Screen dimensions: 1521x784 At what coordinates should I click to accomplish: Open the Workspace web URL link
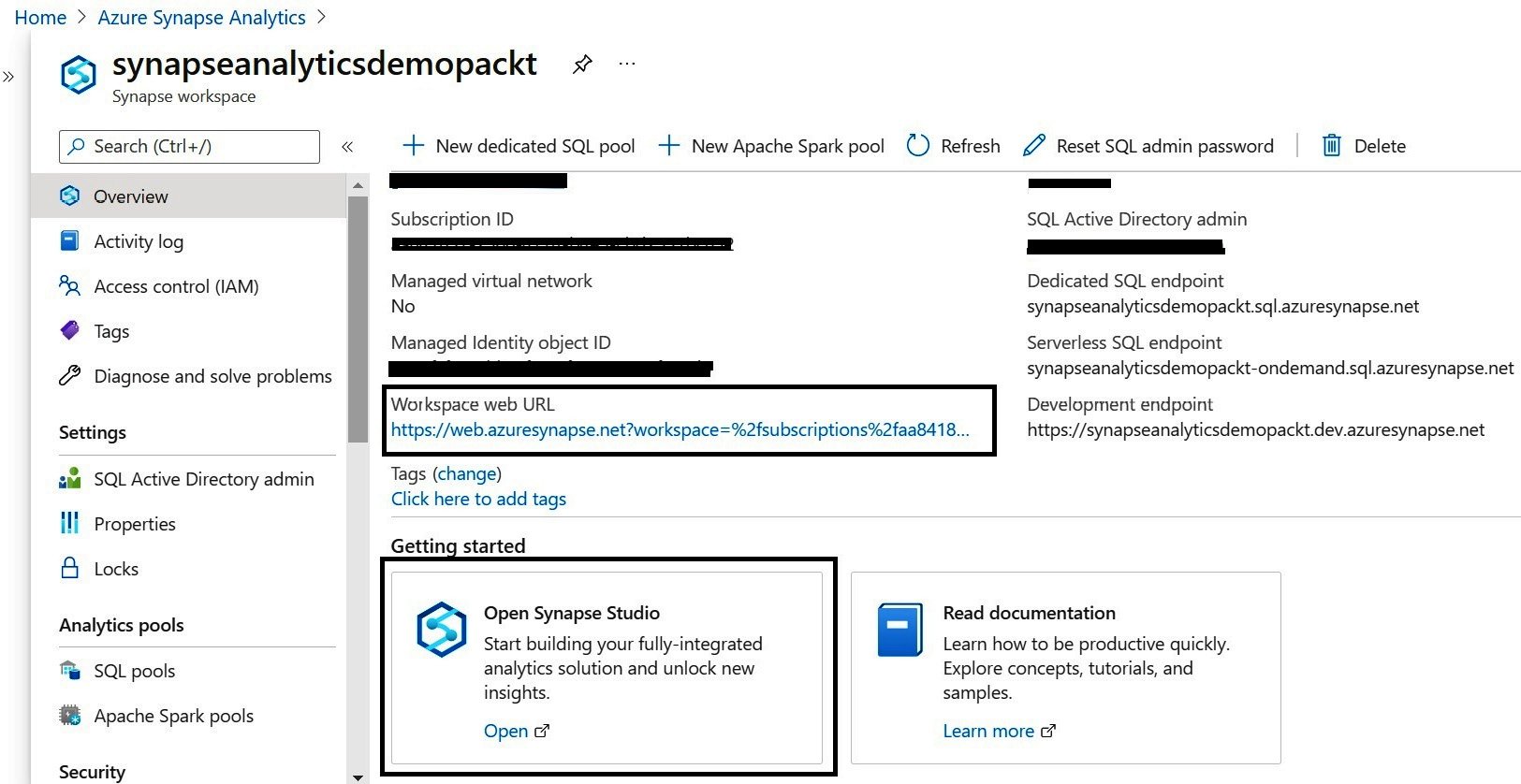[680, 429]
